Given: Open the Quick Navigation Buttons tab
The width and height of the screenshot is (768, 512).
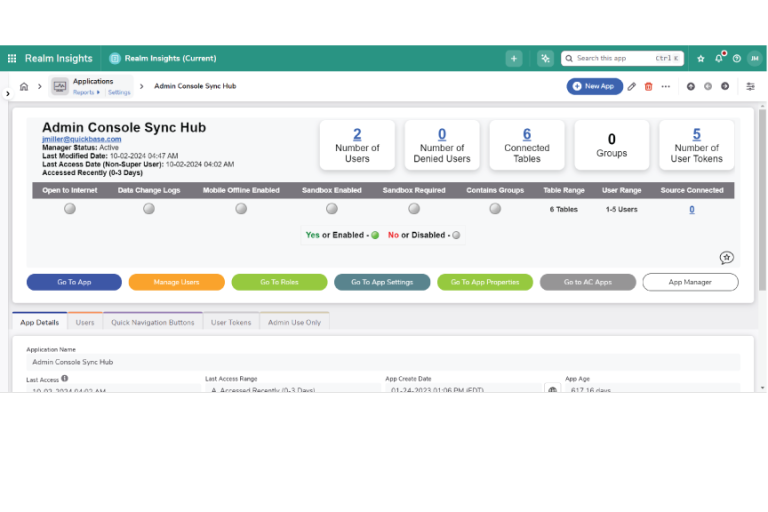Looking at the screenshot, I should [x=153, y=323].
